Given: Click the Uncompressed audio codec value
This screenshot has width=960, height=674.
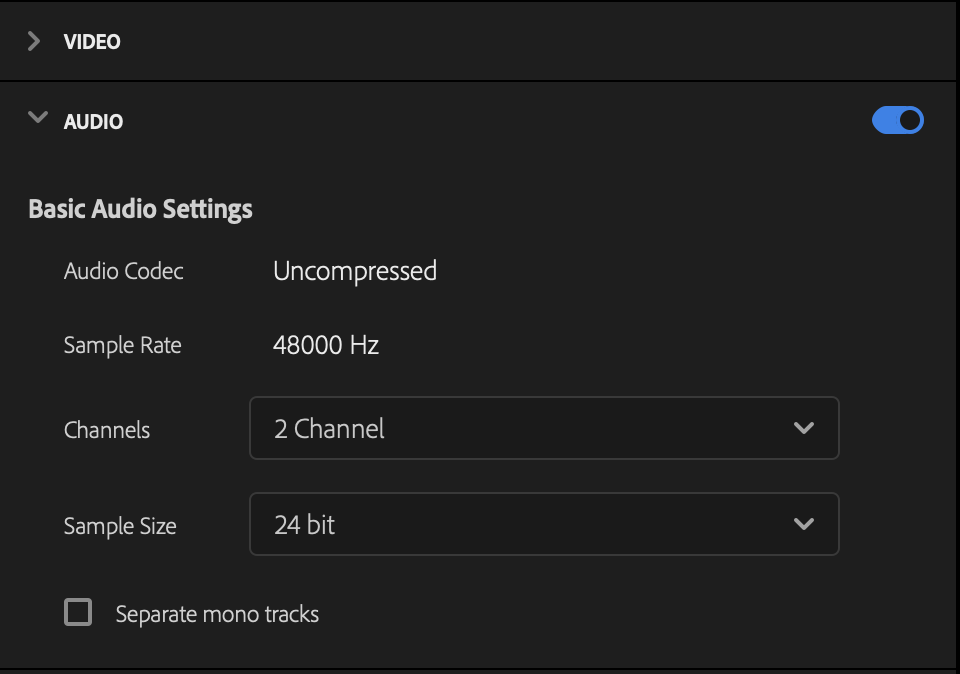Looking at the screenshot, I should (x=355, y=271).
